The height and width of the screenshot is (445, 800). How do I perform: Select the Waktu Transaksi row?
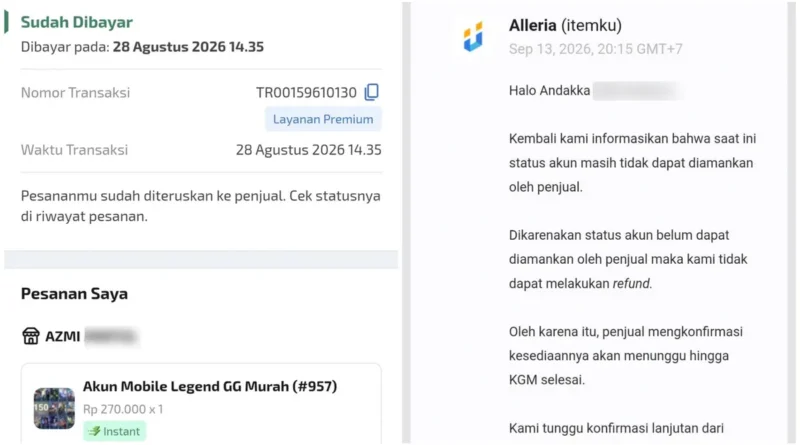tap(201, 150)
